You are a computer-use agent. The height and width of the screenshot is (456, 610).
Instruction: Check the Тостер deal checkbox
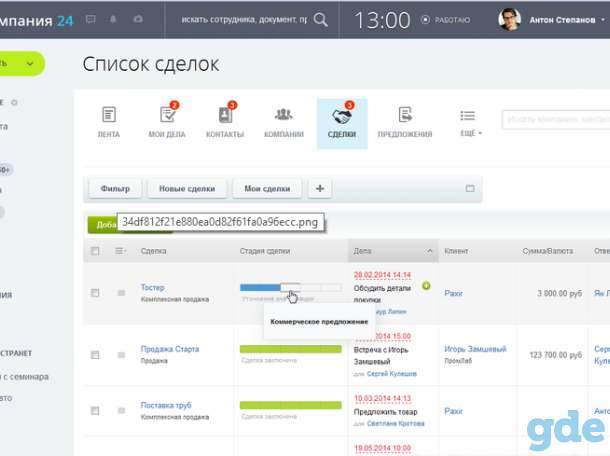[95, 293]
